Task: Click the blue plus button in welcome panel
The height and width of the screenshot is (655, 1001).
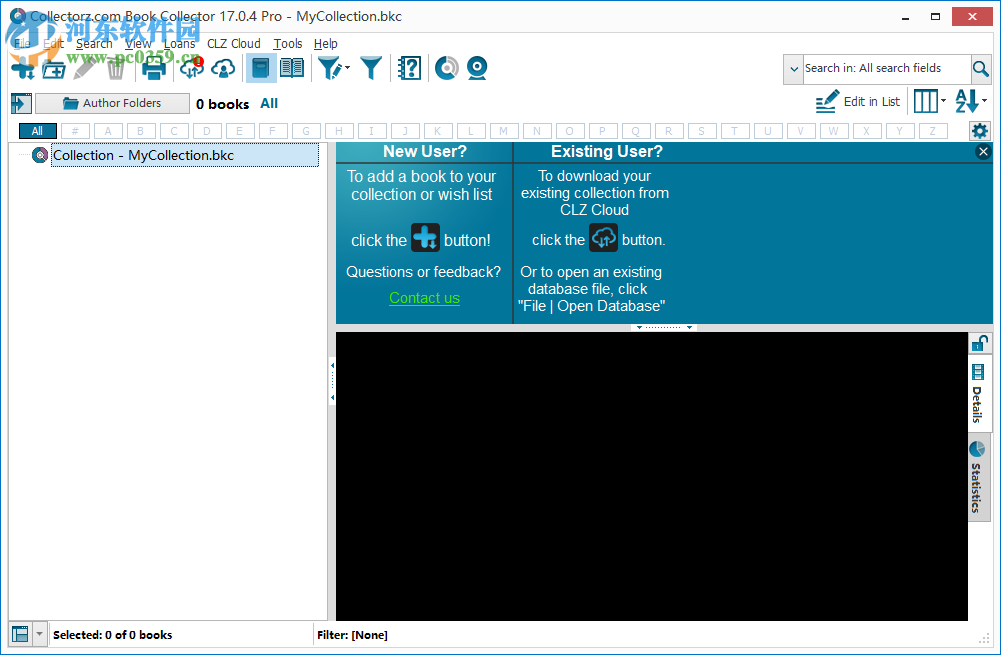Action: click(x=425, y=237)
